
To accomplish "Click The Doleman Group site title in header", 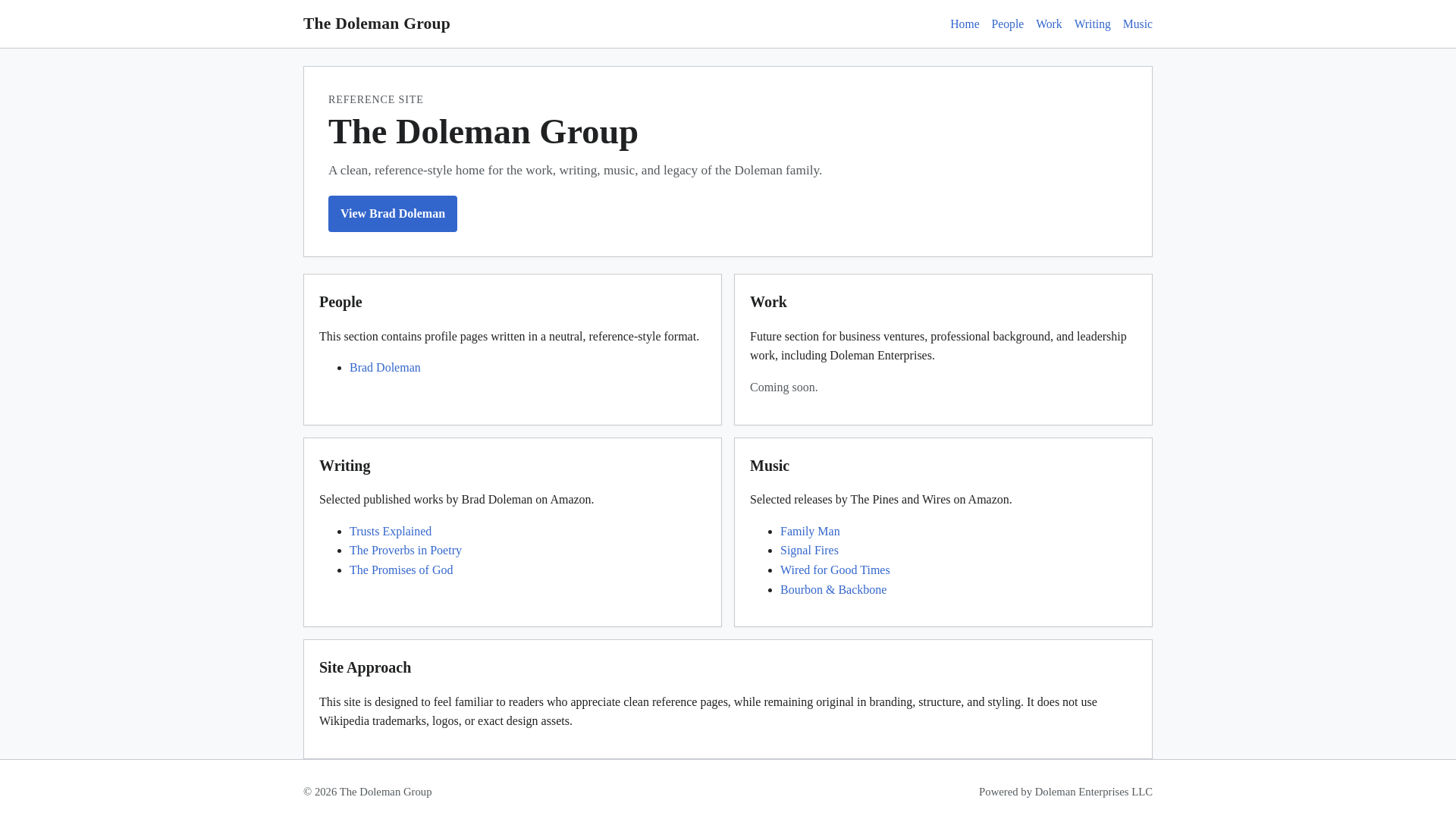I will pyautogui.click(x=377, y=24).
